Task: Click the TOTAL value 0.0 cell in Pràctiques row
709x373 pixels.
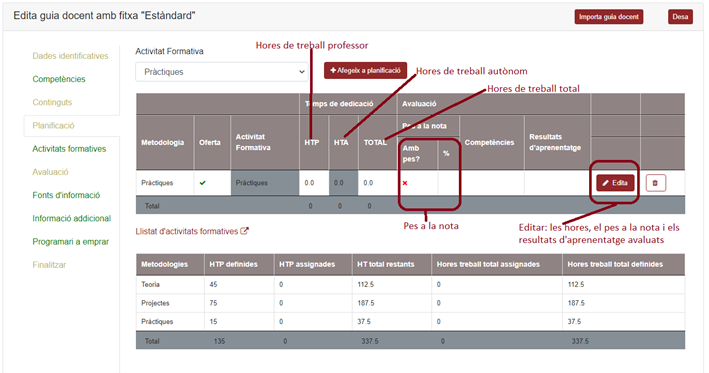Action: [378, 183]
